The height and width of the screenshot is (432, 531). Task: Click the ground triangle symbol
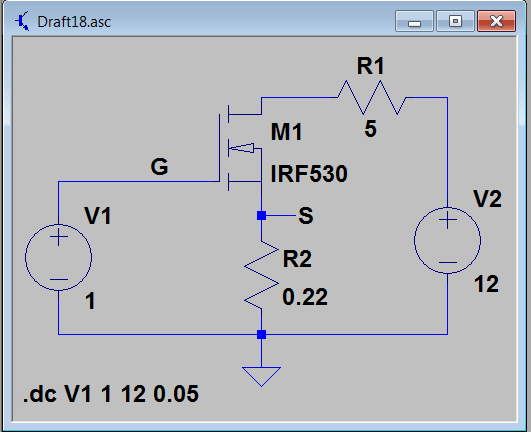tap(261, 376)
